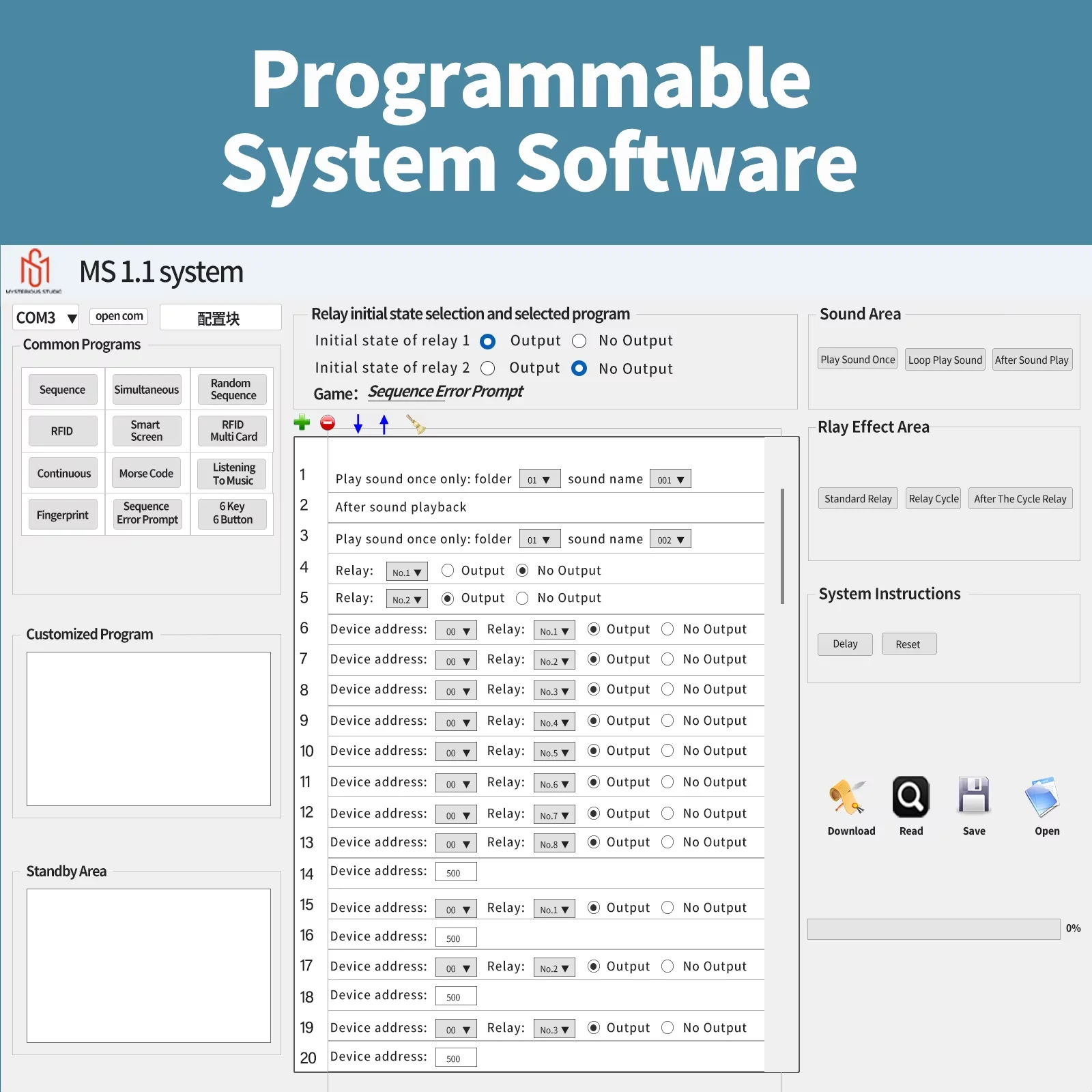Open device address dropdown in row 6
Image resolution: width=1092 pixels, height=1092 pixels.
pyautogui.click(x=456, y=631)
